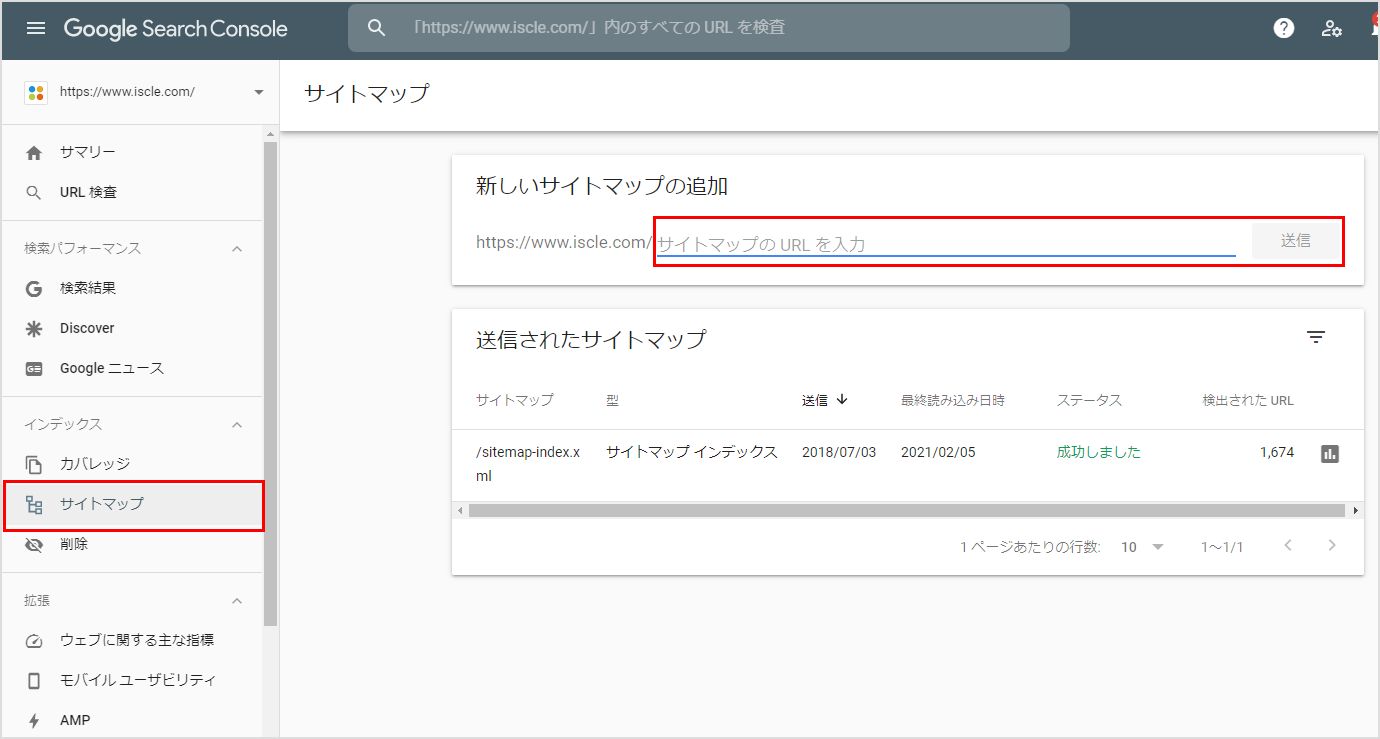Click the 成功しました status text
Screen dimensions: 1380x739
click(1099, 452)
